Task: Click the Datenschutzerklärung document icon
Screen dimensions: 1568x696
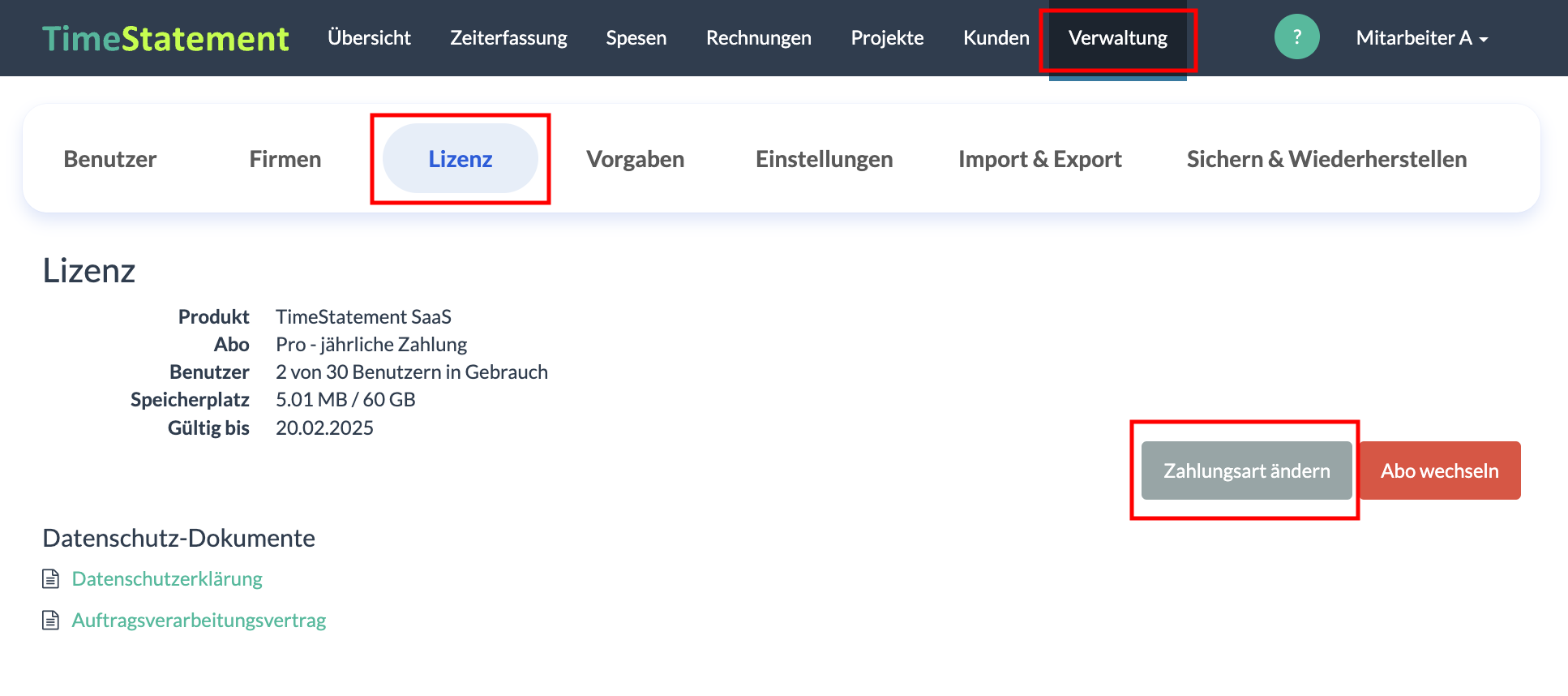Action: click(x=51, y=578)
